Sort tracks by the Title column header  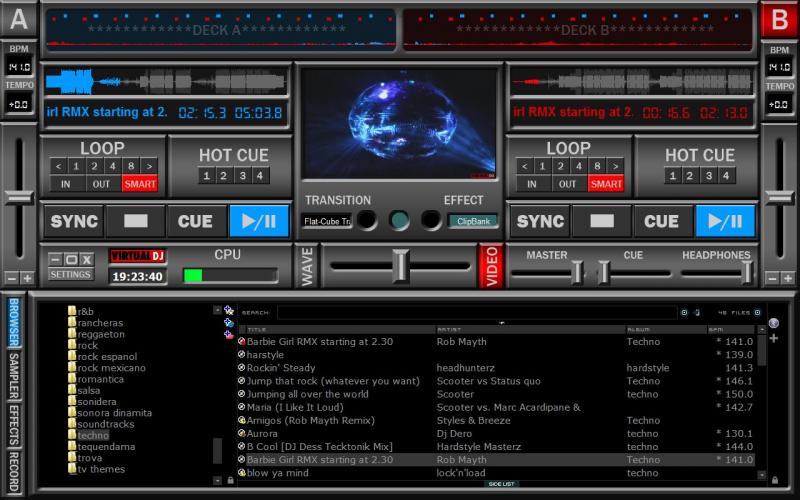(340, 330)
